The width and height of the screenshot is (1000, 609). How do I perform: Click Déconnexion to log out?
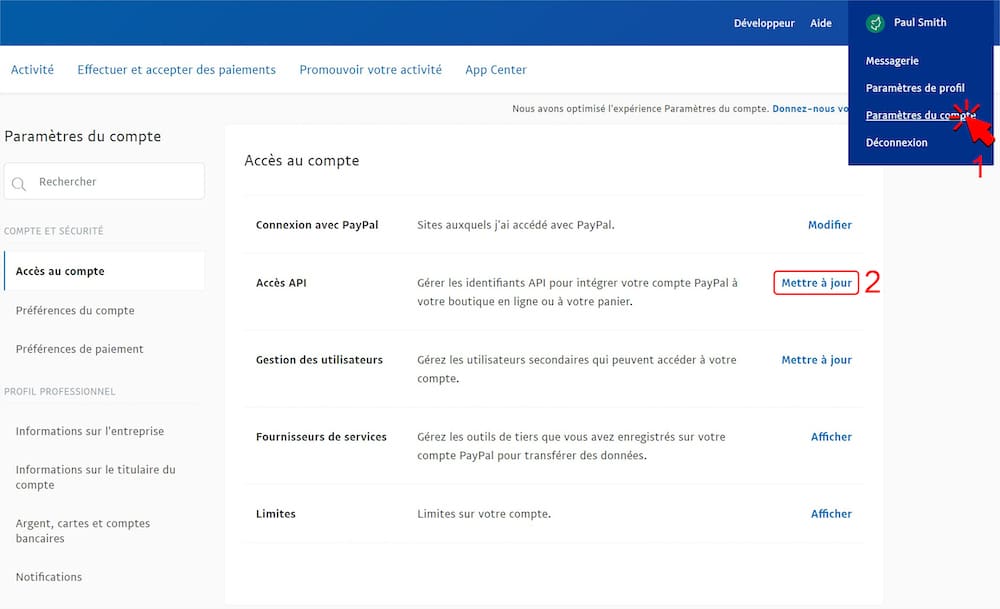coord(896,142)
